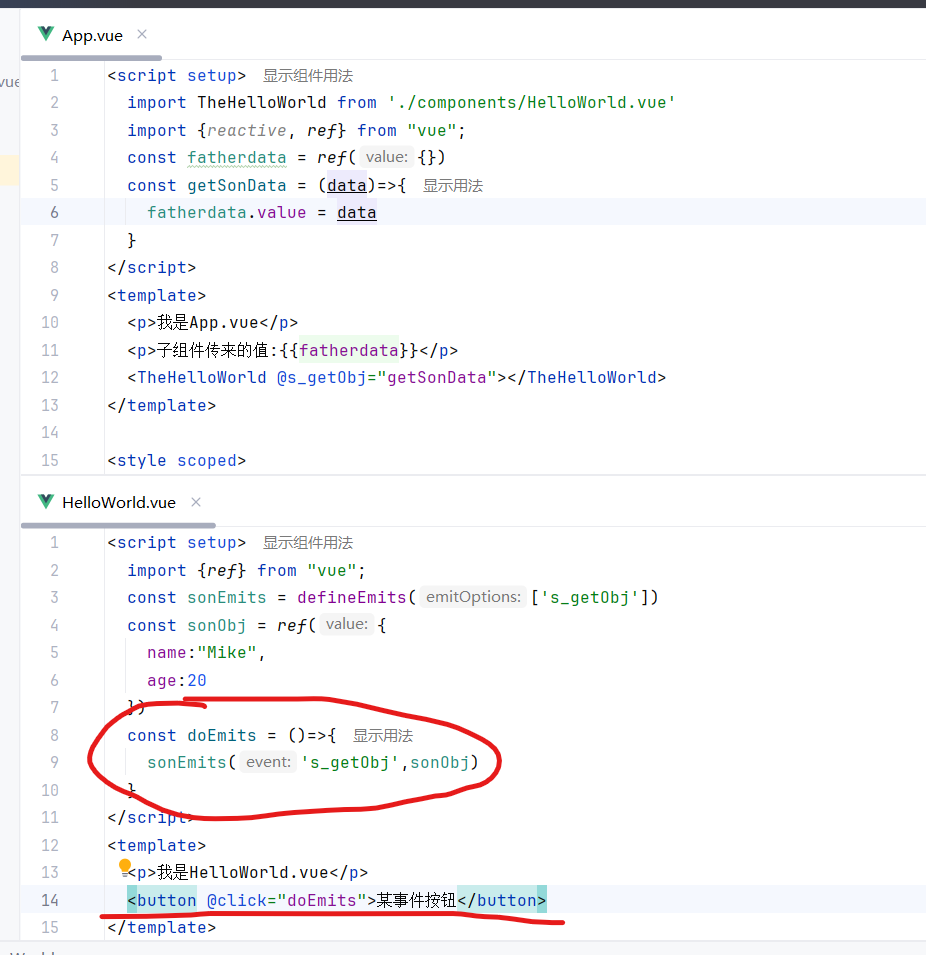This screenshot has width=926, height=955.
Task: Click the sonEmits constant declaration in line 3
Action: coord(227,597)
